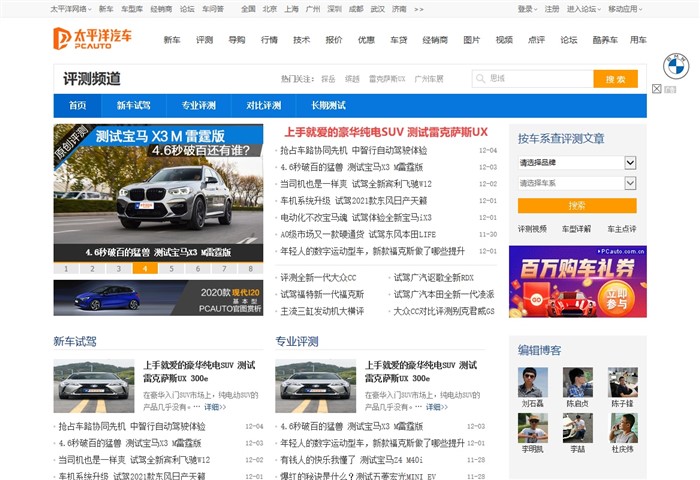Image resolution: width=700 pixels, height=480 pixels.
Task: Open 新车试驾 section heading
Action: coord(75,342)
